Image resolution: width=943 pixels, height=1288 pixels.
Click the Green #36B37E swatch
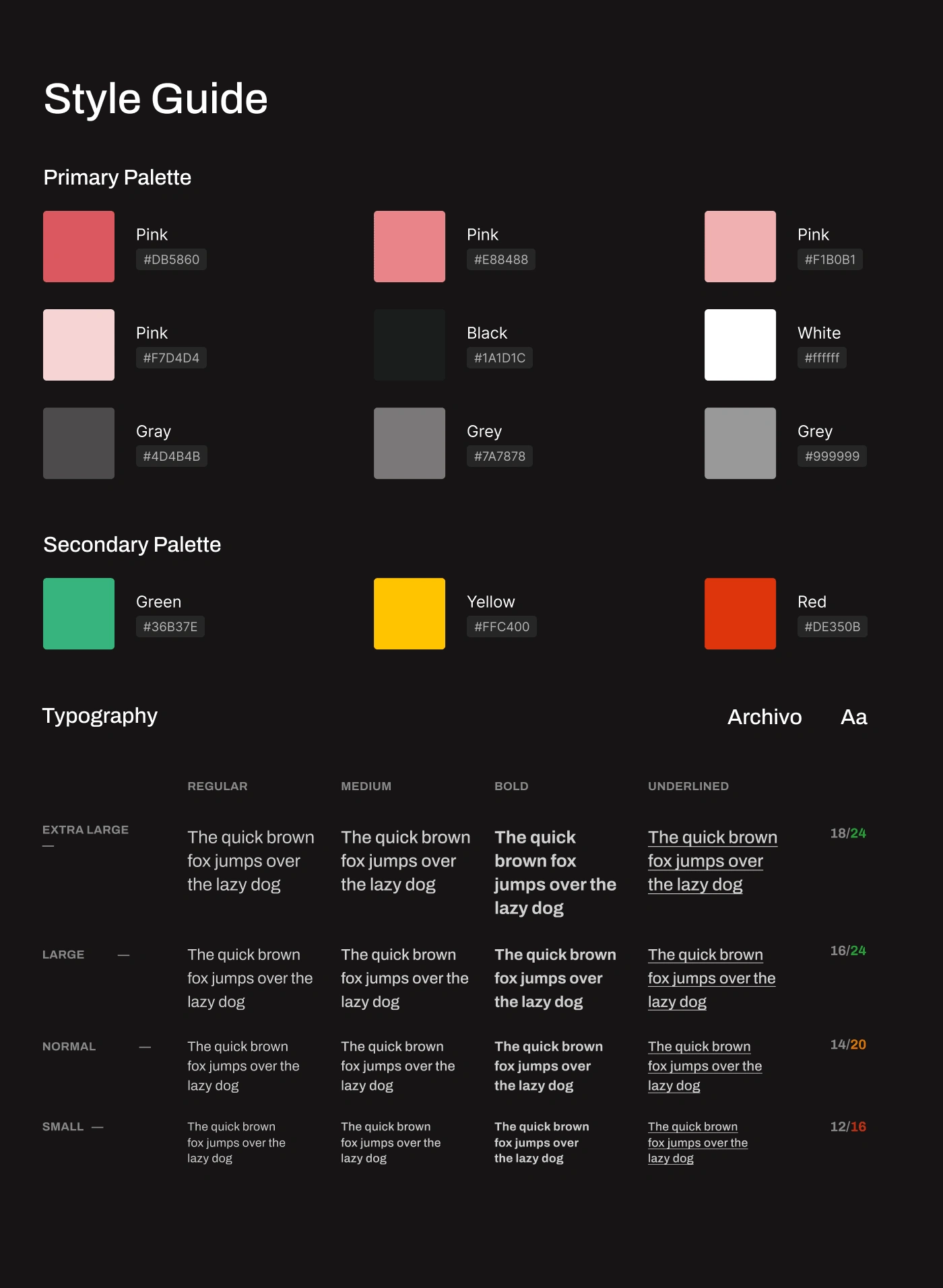tap(79, 614)
